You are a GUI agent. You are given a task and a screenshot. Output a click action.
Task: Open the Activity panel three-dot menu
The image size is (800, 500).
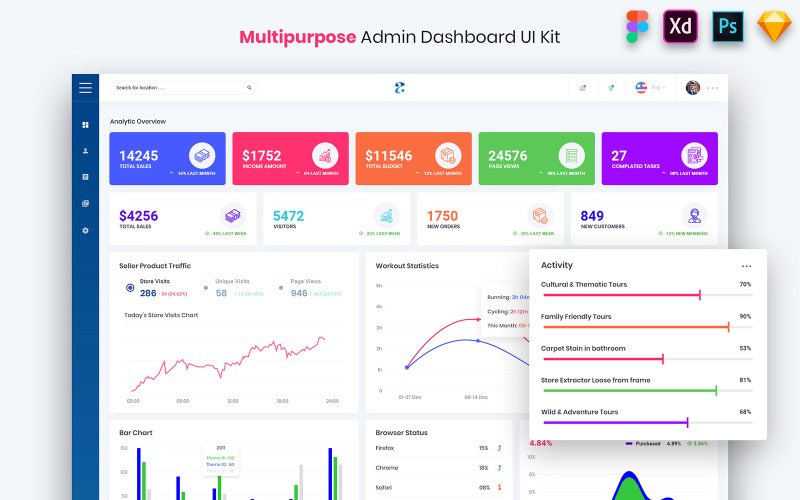tap(746, 266)
